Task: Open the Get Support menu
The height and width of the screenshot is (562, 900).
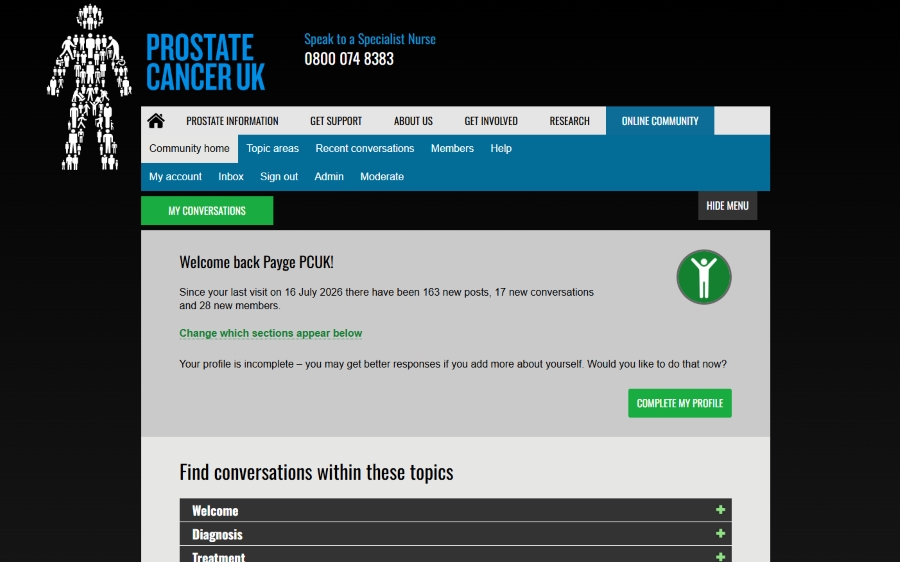Action: click(336, 121)
